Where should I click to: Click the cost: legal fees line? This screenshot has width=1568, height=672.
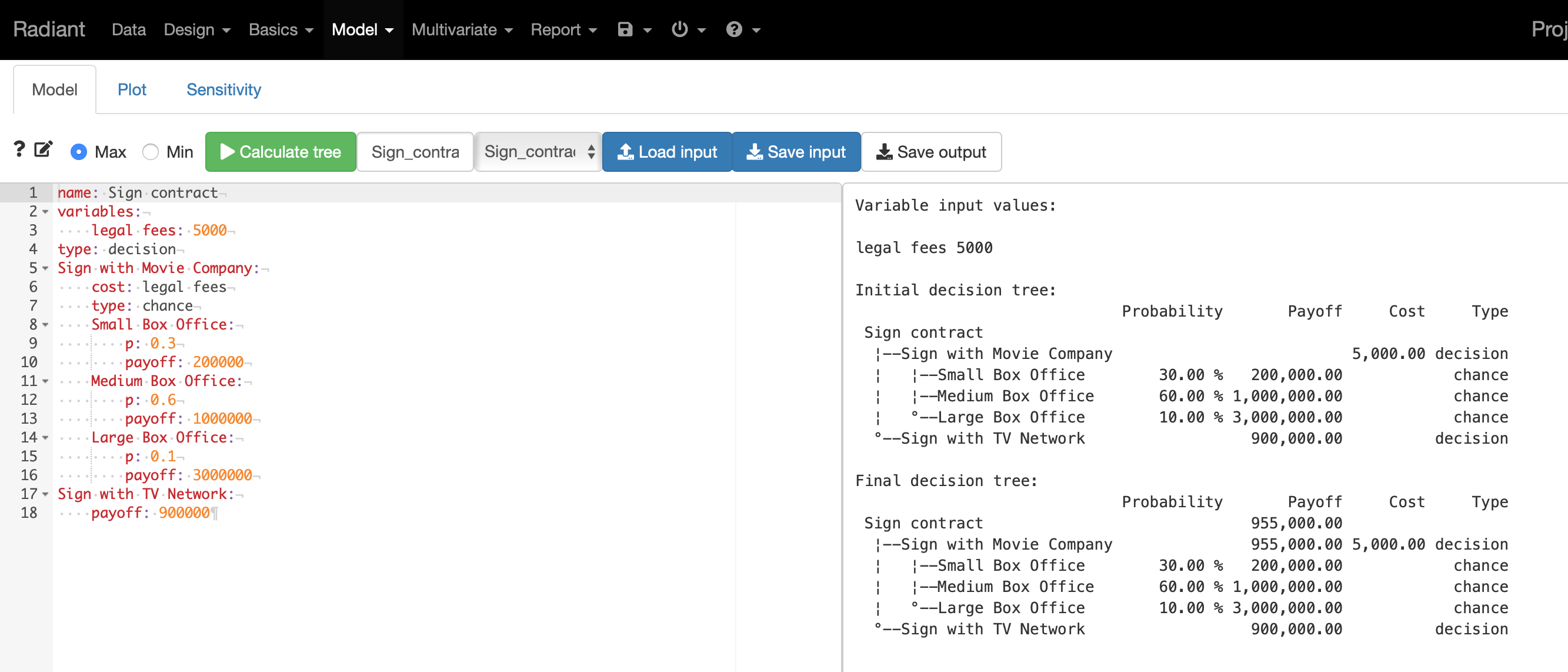pyautogui.click(x=159, y=287)
